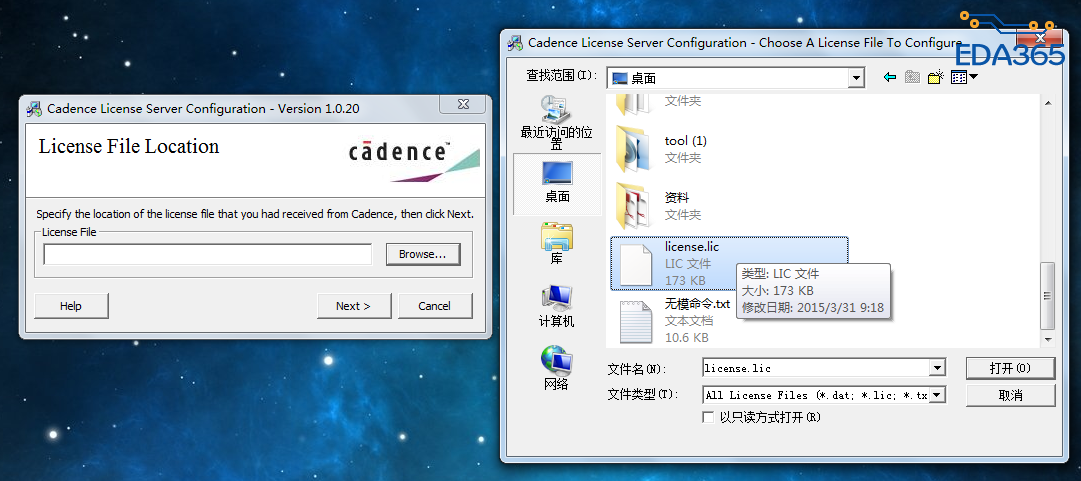Click the file list scrollbar down arrow

[1048, 340]
